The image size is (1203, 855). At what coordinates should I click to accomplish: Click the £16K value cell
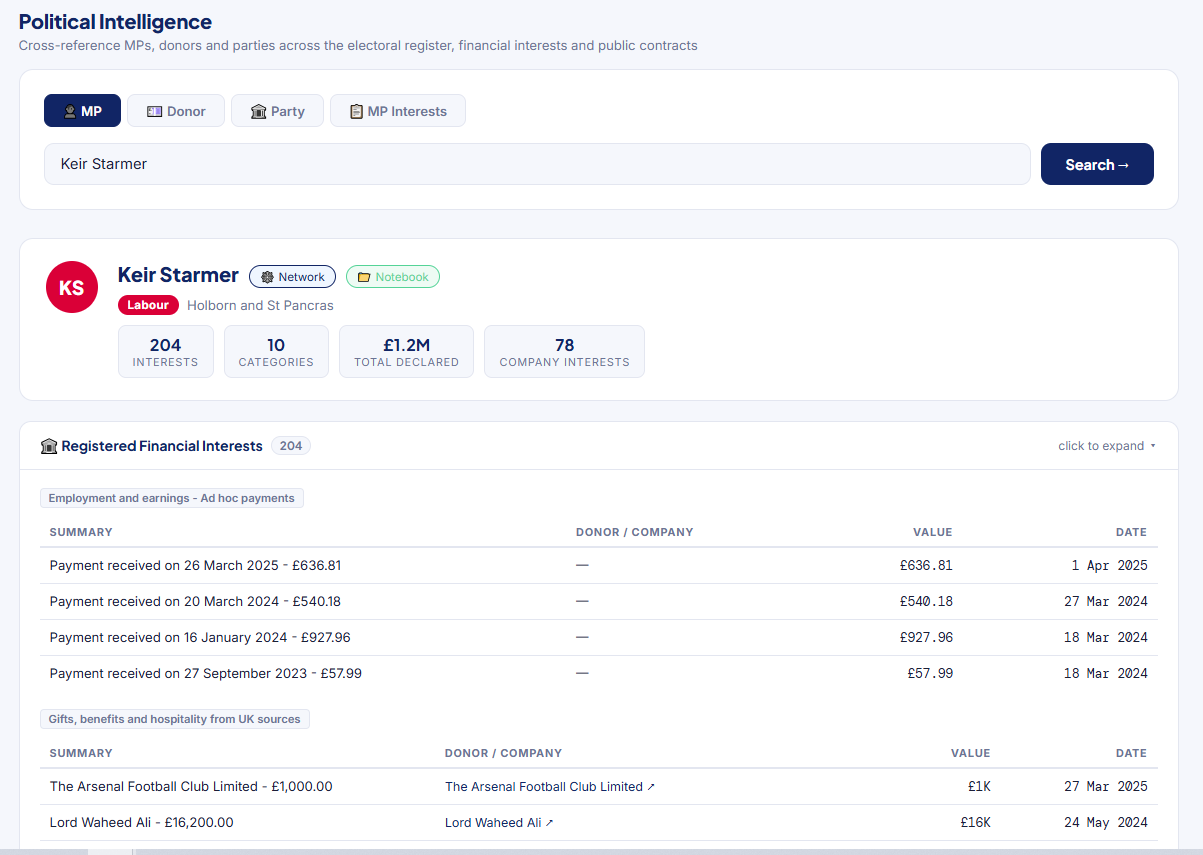(x=975, y=823)
